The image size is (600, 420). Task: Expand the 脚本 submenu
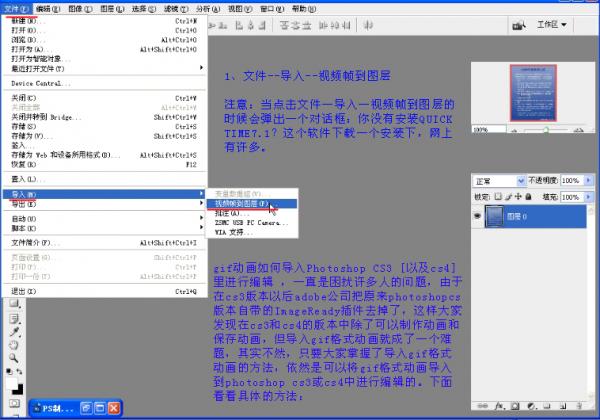(105, 228)
